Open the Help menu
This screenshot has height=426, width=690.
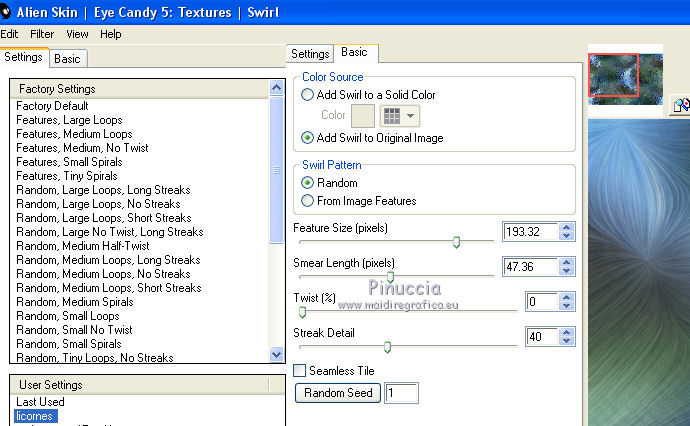(110, 34)
